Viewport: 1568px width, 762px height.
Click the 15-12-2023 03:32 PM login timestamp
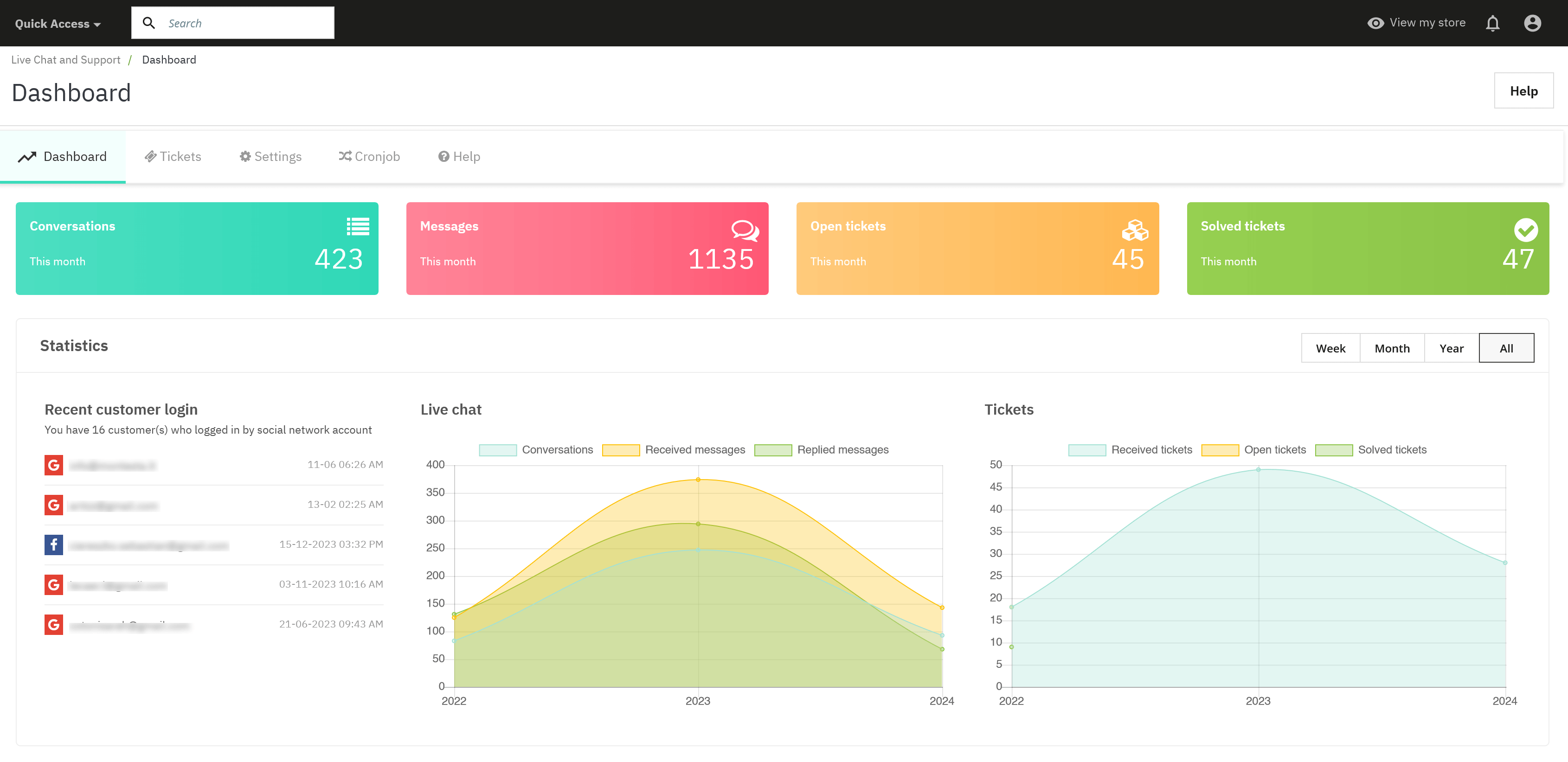pyautogui.click(x=331, y=544)
